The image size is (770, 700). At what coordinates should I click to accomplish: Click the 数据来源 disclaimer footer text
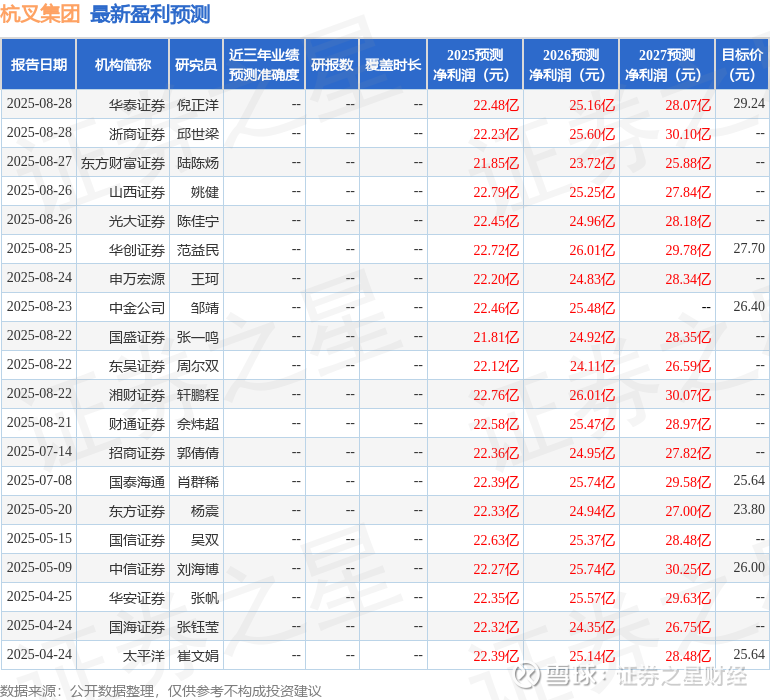[x=161, y=691]
